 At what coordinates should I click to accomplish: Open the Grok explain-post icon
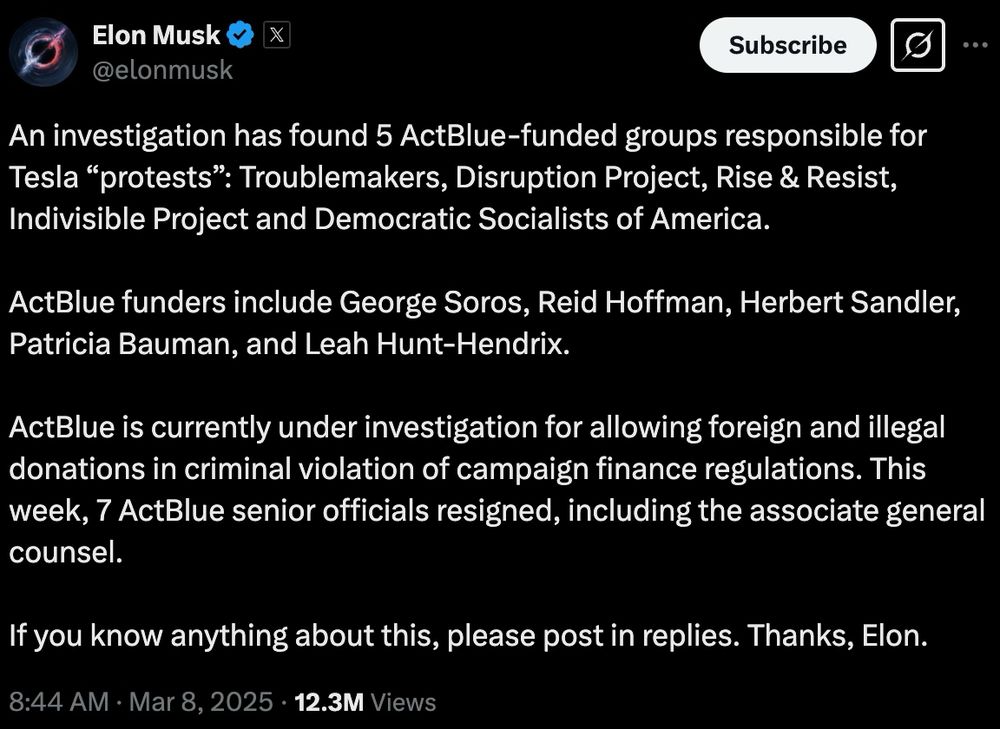(x=917, y=45)
